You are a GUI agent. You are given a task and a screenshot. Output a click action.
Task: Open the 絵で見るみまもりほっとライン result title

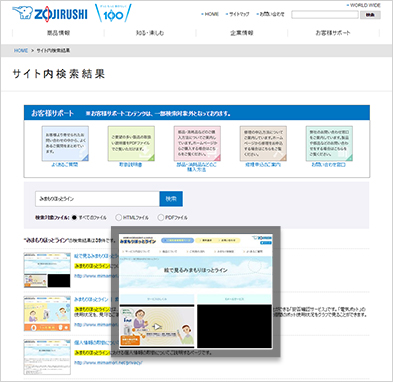96,256
